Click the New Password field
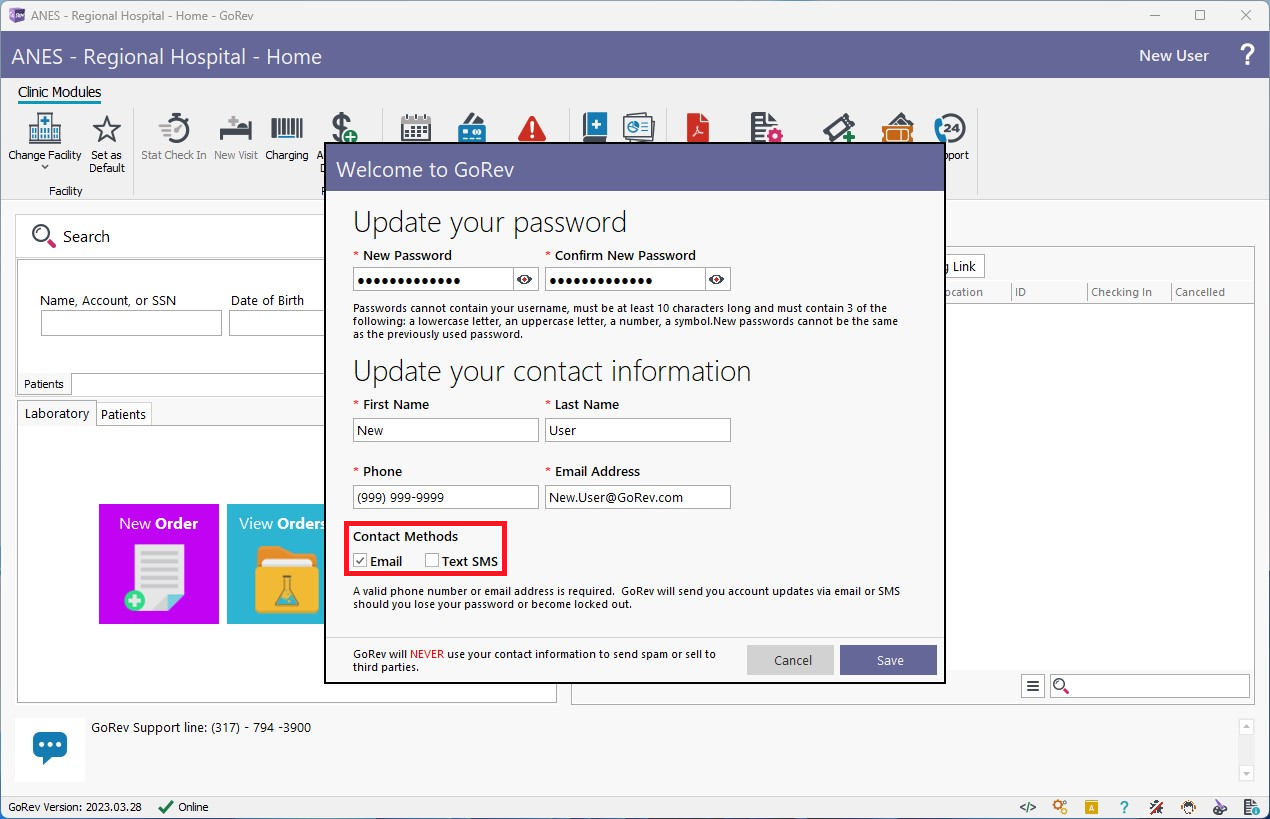The height and width of the screenshot is (819, 1270). [x=434, y=279]
